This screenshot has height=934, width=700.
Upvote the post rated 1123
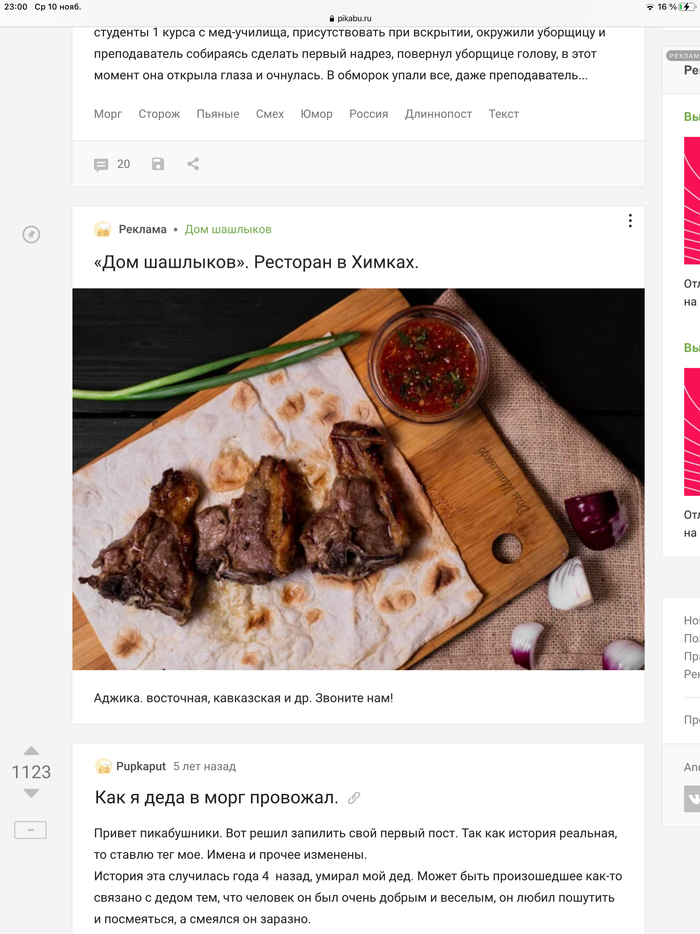point(31,750)
